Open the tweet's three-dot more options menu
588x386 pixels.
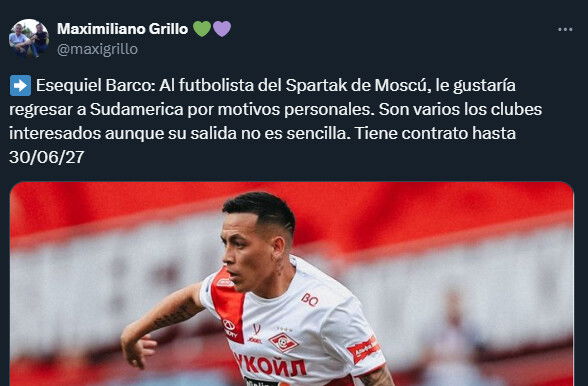click(x=565, y=30)
